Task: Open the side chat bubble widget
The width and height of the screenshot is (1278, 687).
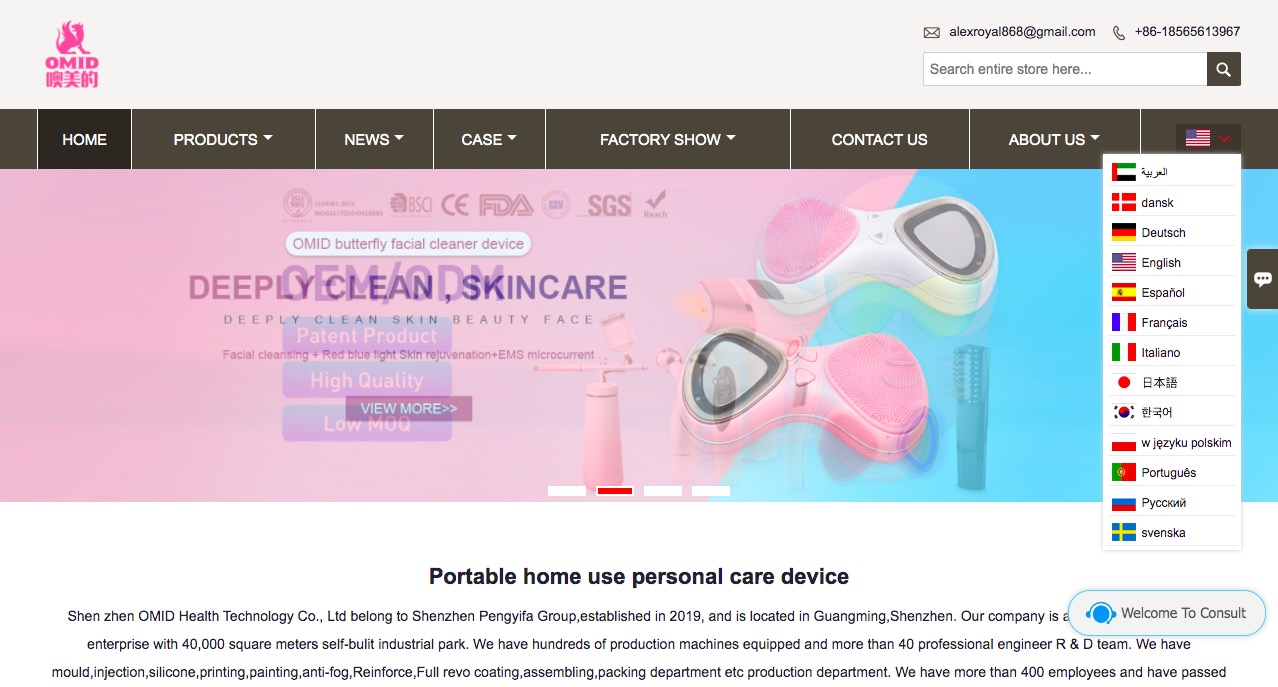Action: click(1262, 278)
